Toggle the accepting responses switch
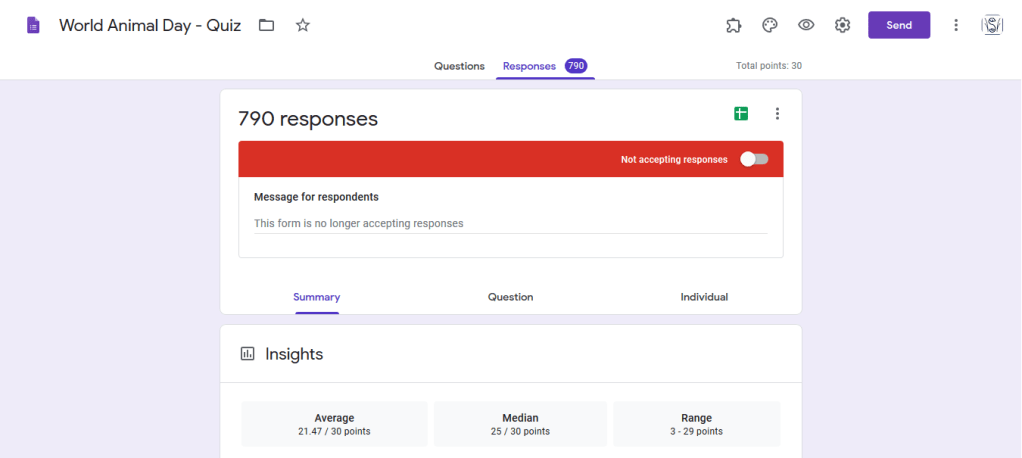Image resolution: width=1022 pixels, height=458 pixels. tap(754, 159)
